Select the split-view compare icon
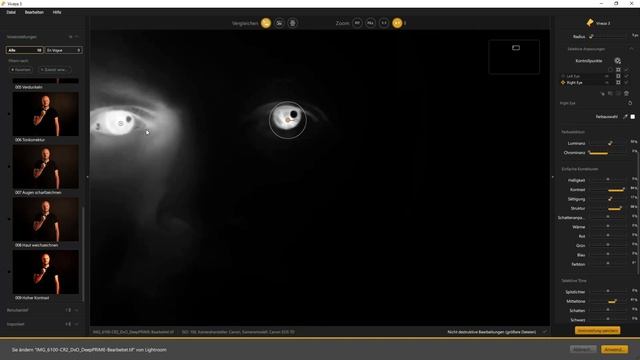Viewport: 640px width, 360px height. tap(279, 23)
